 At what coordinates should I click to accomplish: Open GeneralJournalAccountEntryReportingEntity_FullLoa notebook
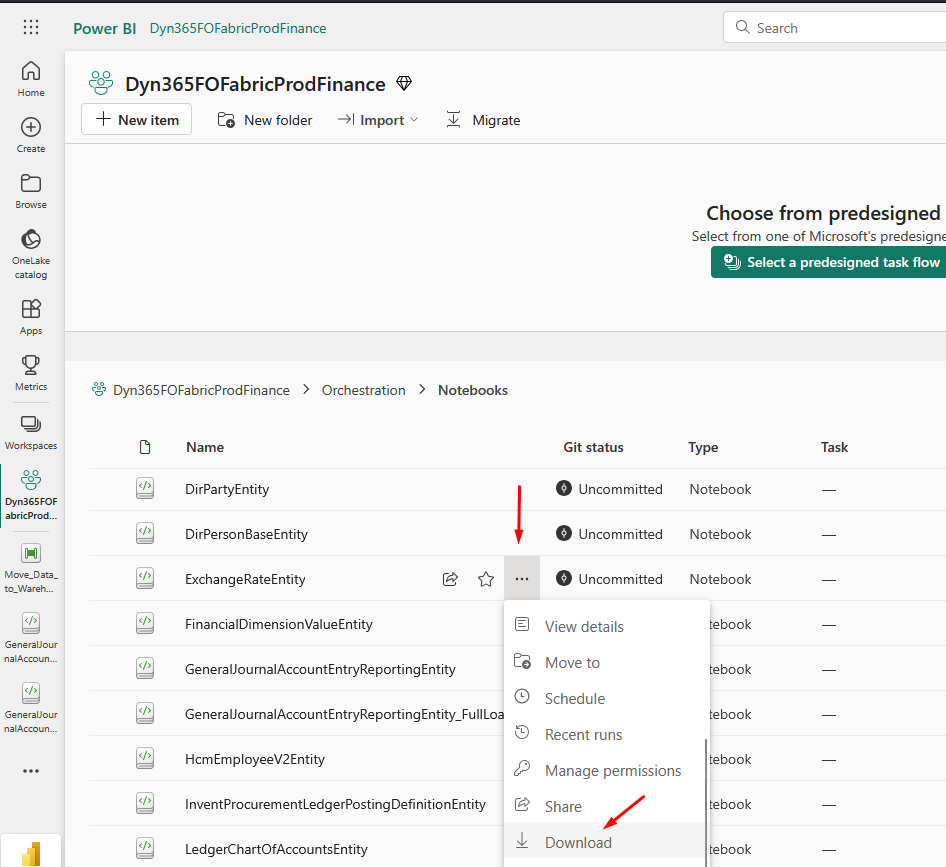[x=344, y=714]
